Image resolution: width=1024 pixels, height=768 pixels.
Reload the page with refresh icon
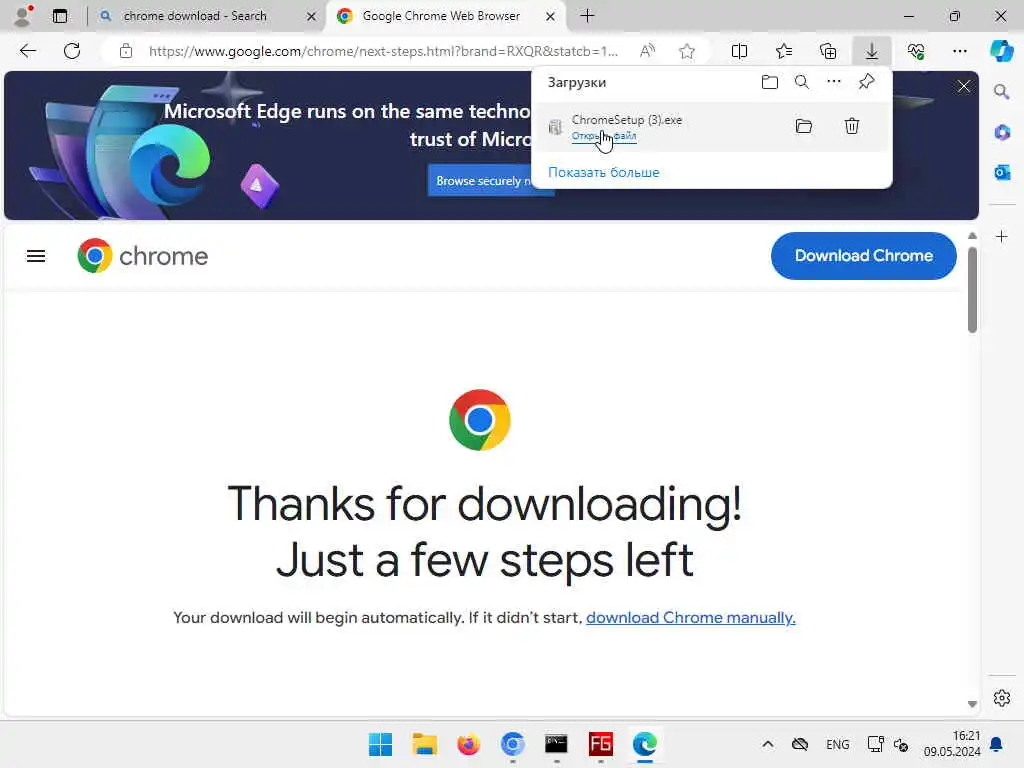tap(72, 51)
